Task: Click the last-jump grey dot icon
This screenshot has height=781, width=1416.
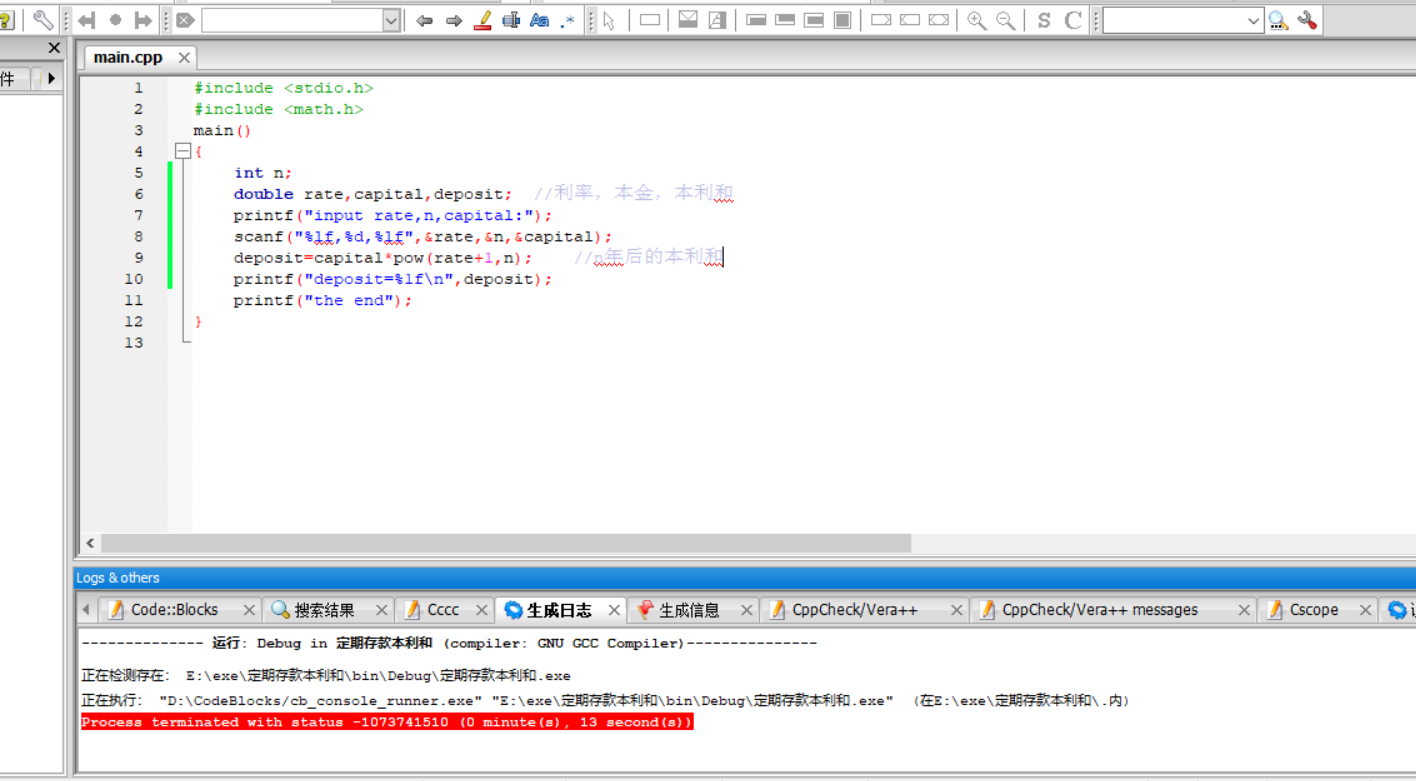Action: 115,20
